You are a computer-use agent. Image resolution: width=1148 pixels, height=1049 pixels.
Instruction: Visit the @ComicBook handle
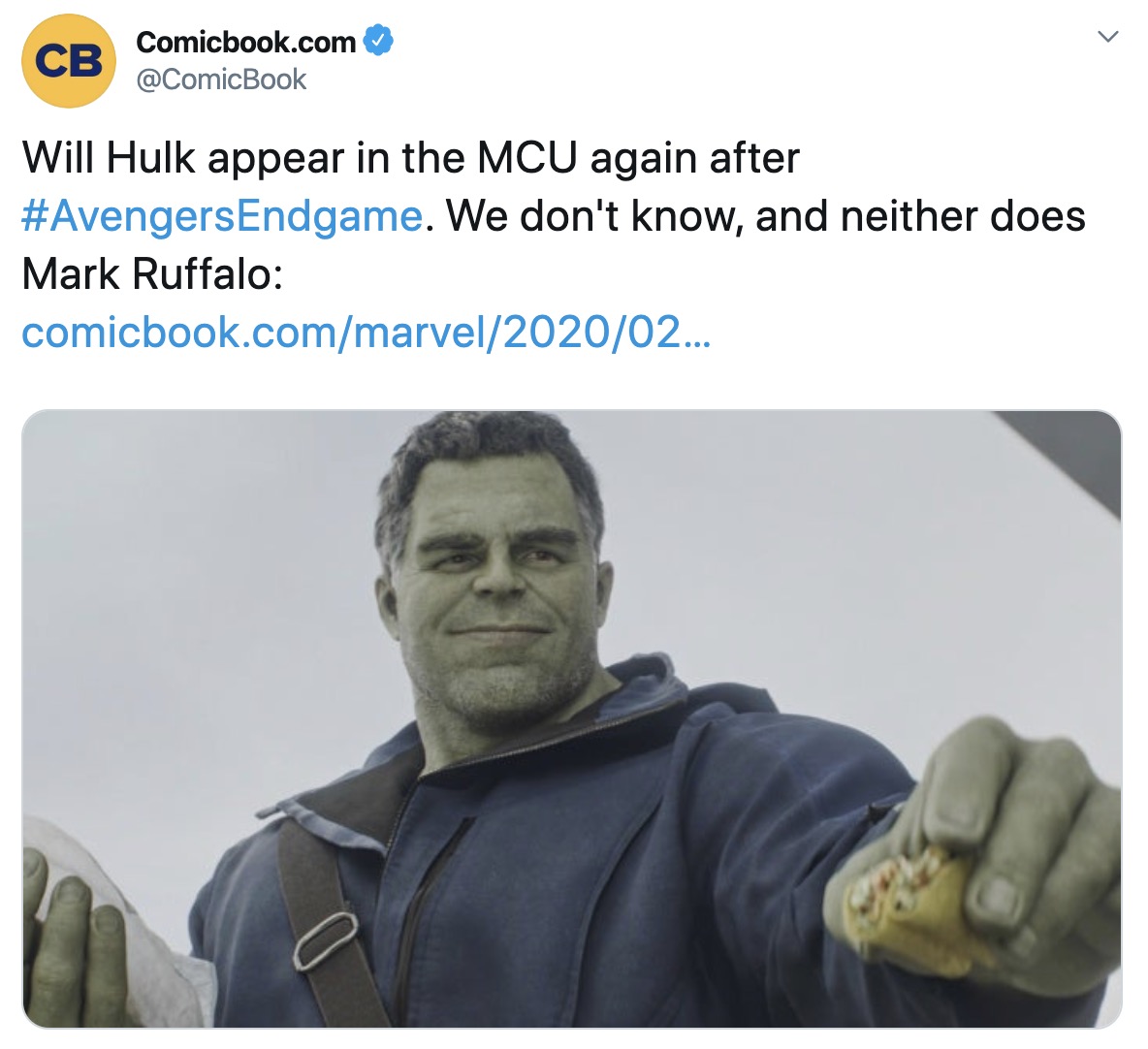[x=221, y=79]
